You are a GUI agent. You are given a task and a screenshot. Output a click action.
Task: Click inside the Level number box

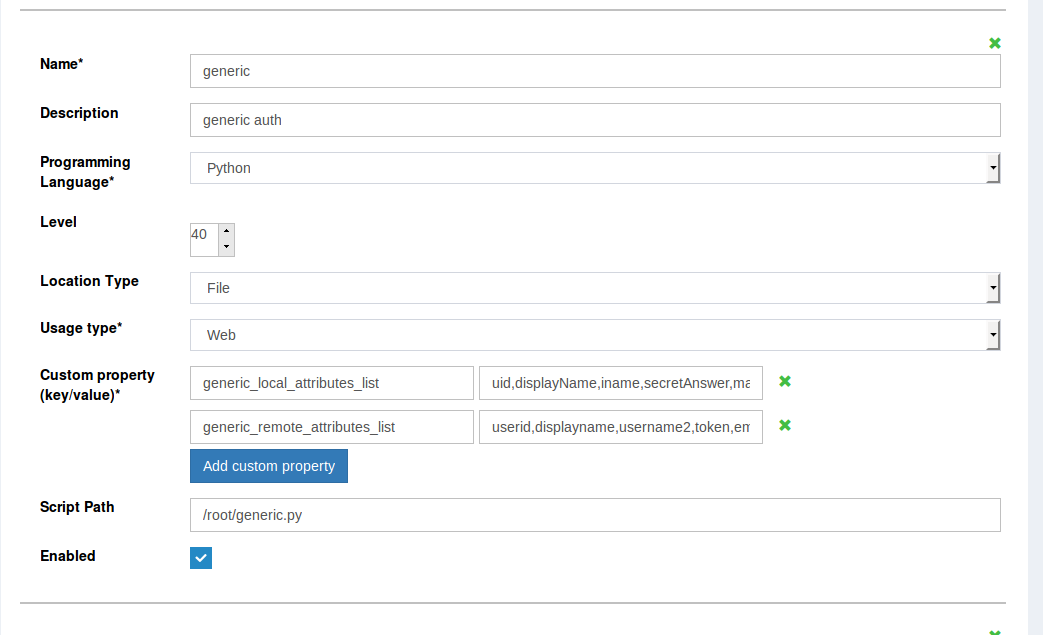coord(203,238)
